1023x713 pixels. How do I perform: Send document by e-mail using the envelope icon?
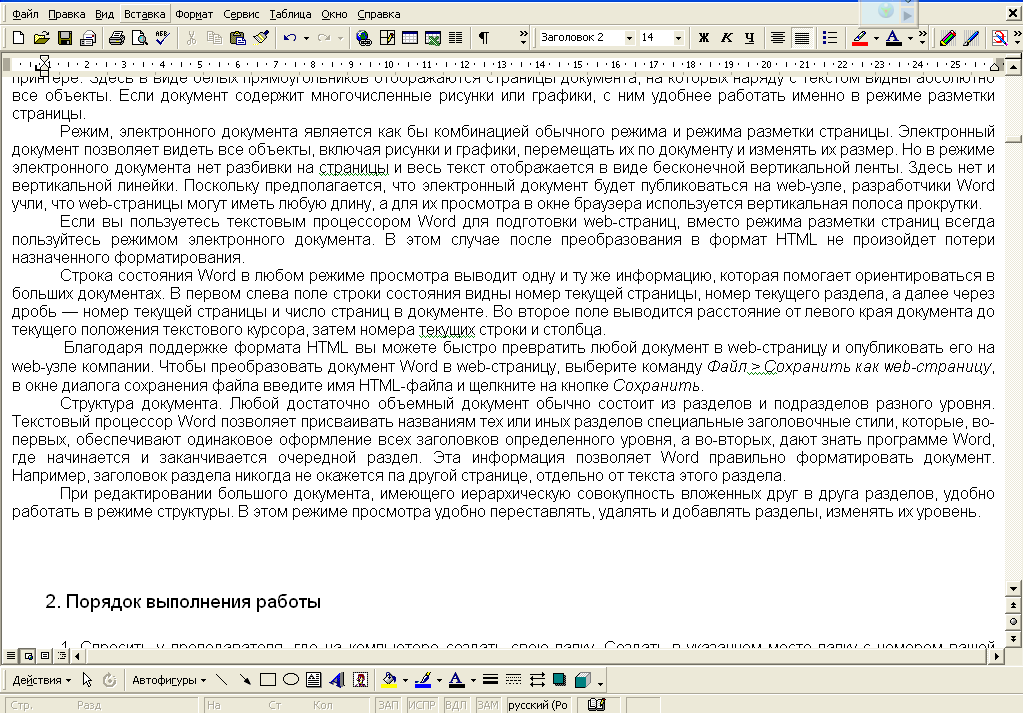click(x=87, y=38)
